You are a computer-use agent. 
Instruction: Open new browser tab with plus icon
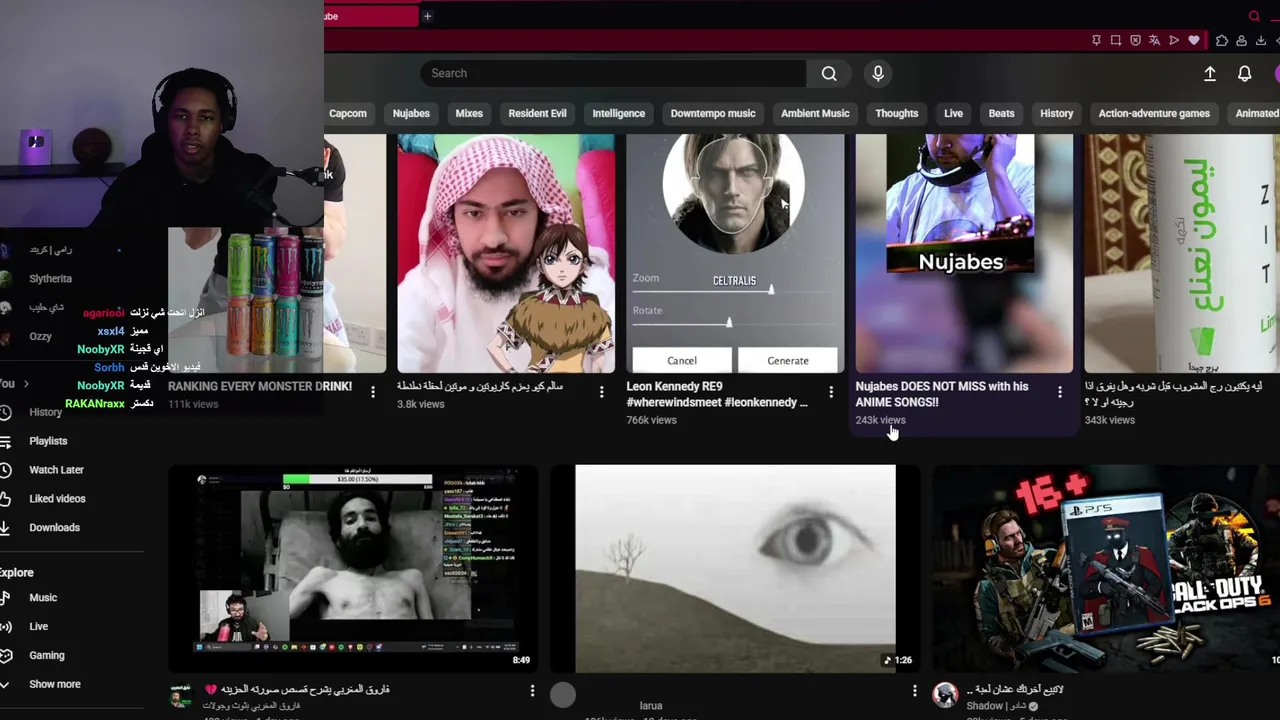(x=427, y=16)
